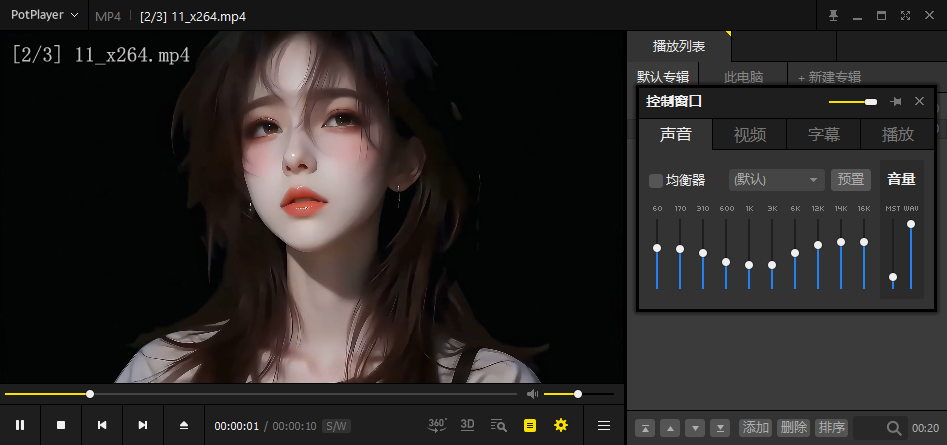Screen dimensions: 947x445
Task: Switch to the 字幕 tab
Action: 824,134
